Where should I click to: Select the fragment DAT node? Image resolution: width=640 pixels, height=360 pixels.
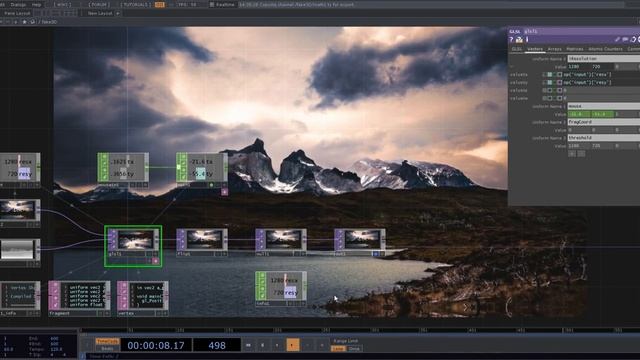[79, 298]
